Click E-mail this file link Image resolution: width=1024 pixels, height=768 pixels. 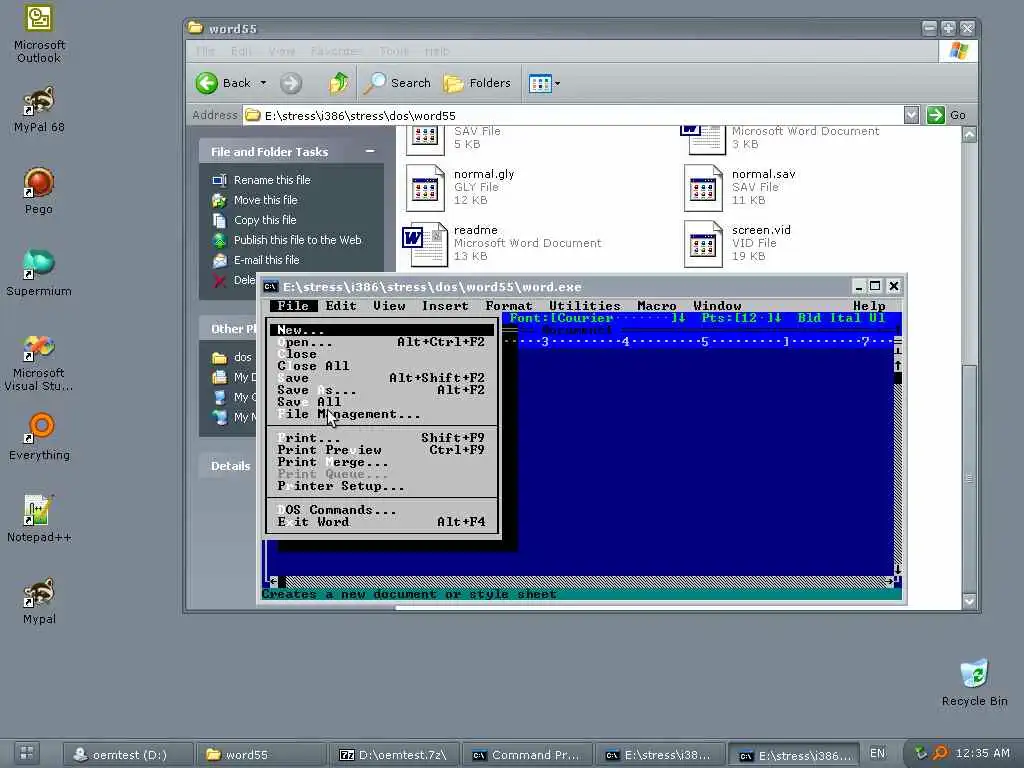[x=266, y=260]
